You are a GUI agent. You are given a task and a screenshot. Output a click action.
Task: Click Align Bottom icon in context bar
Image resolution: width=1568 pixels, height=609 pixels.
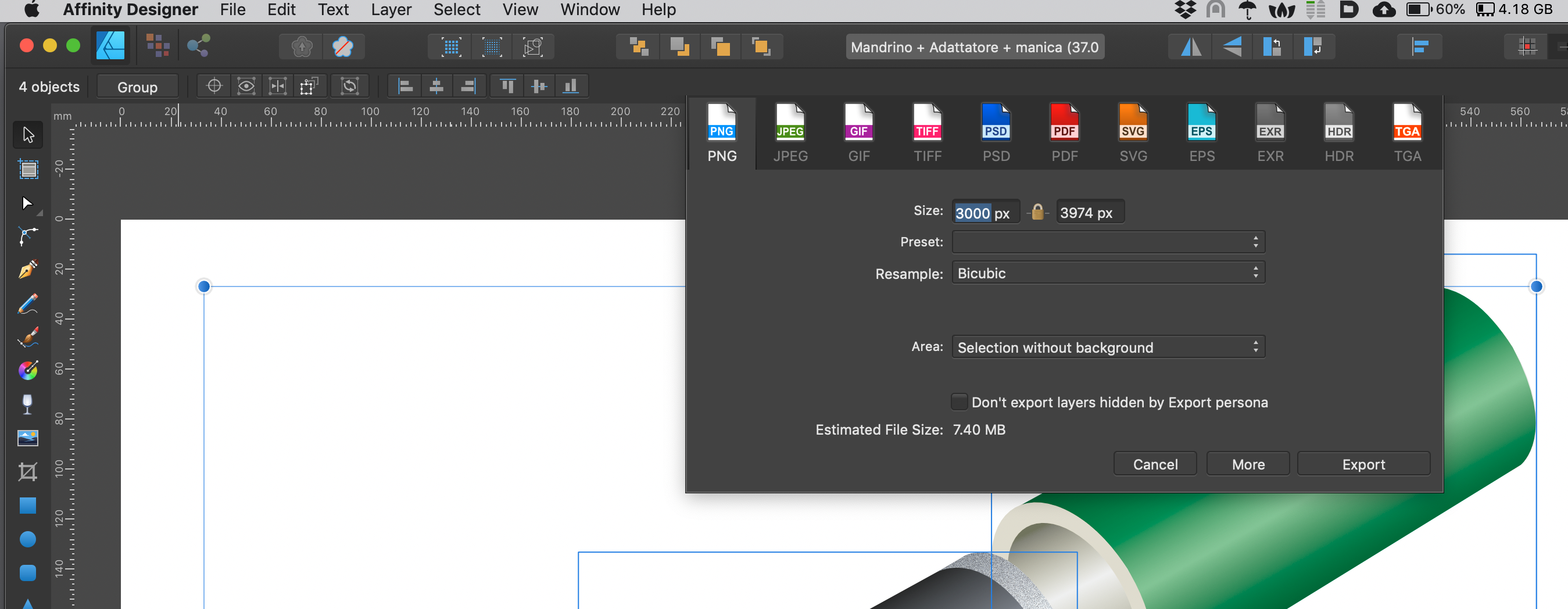[571, 87]
